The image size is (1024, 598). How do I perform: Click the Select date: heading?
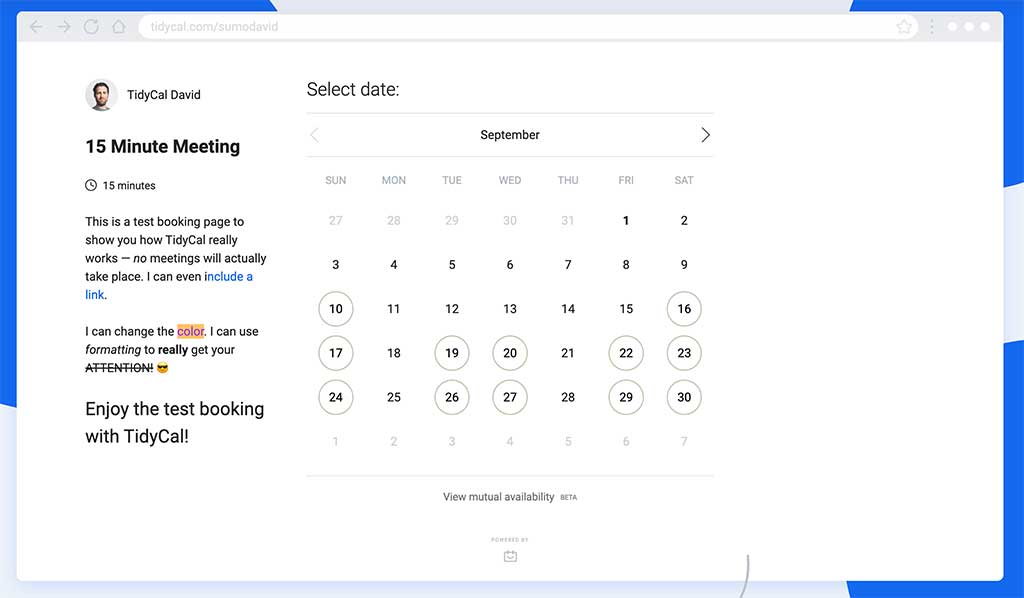pyautogui.click(x=353, y=89)
